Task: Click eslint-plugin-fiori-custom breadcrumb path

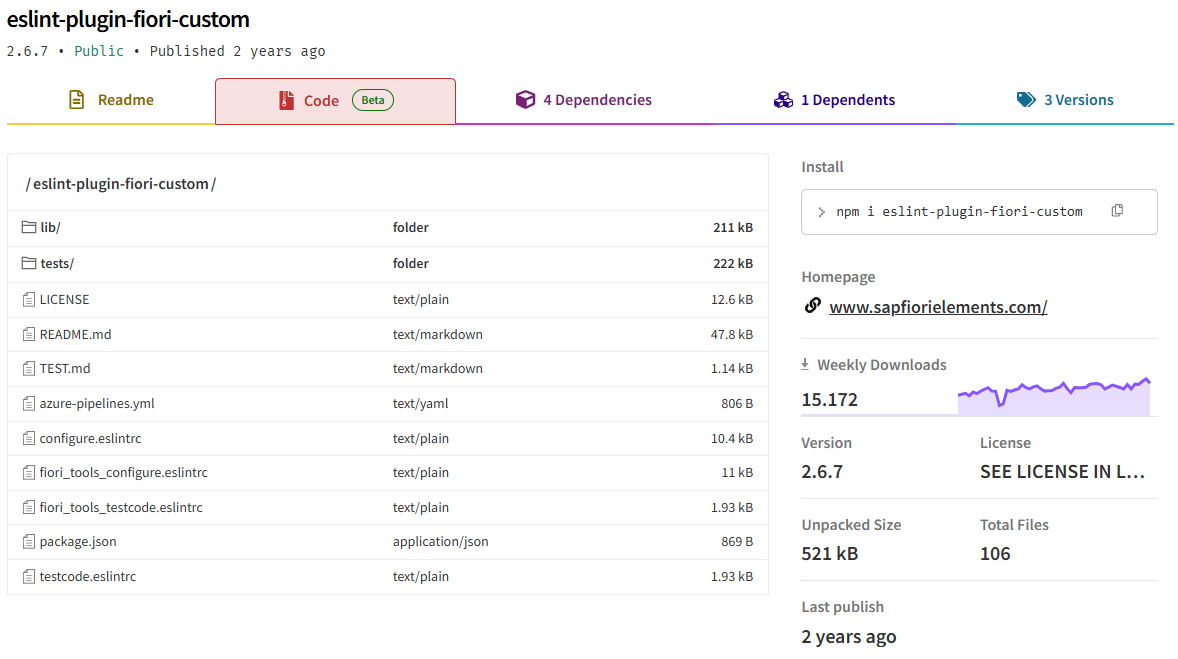Action: (121, 184)
